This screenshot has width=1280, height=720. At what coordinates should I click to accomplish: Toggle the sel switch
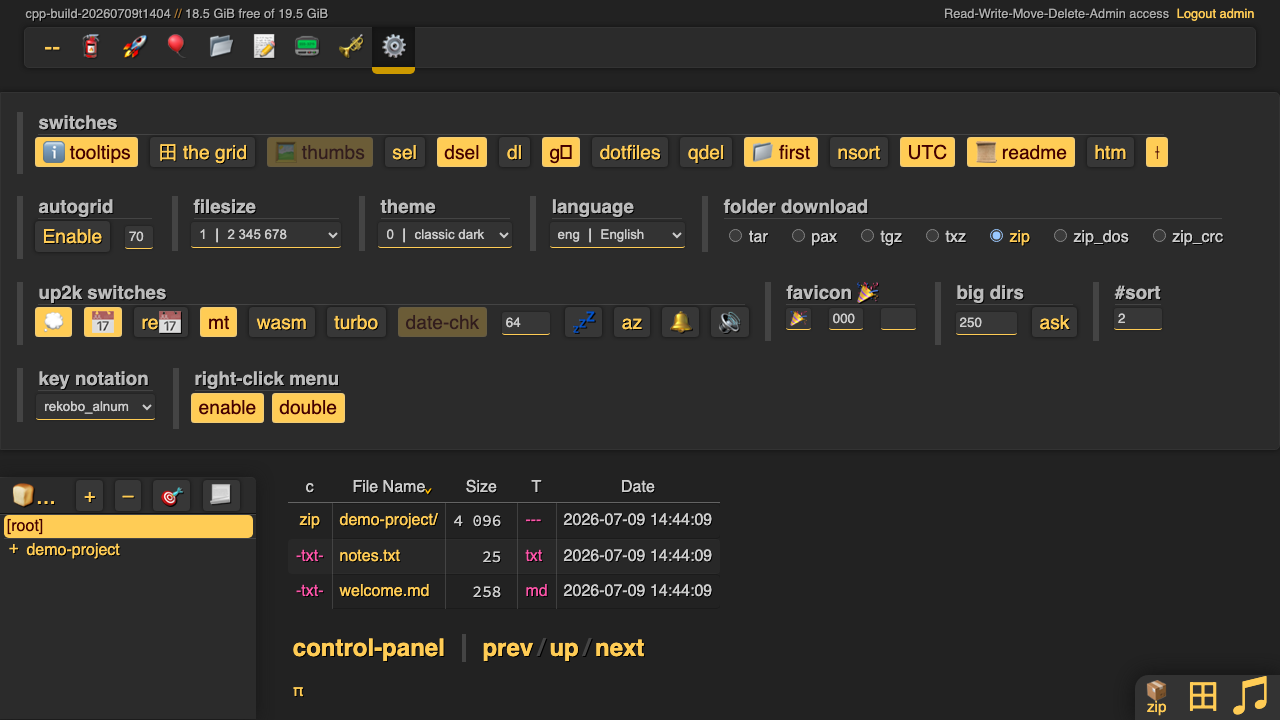(x=404, y=152)
